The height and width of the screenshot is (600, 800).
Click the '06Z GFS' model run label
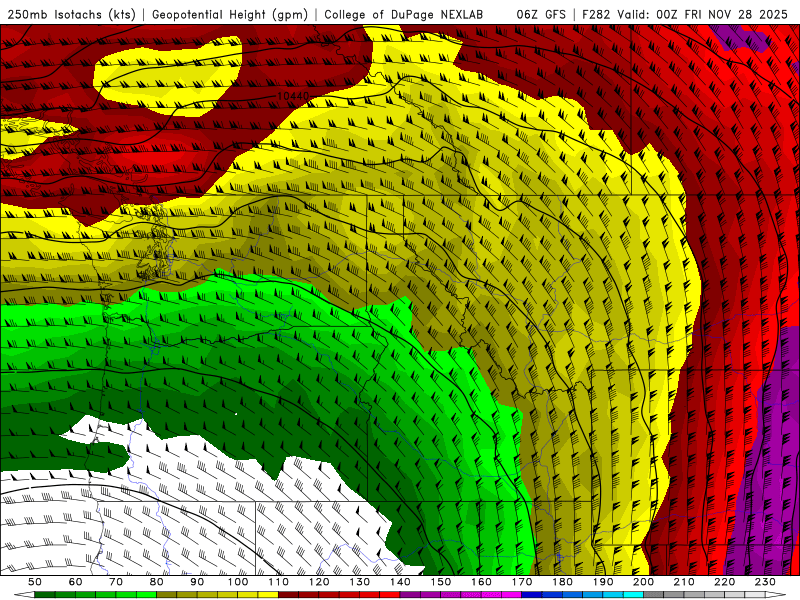(x=541, y=14)
